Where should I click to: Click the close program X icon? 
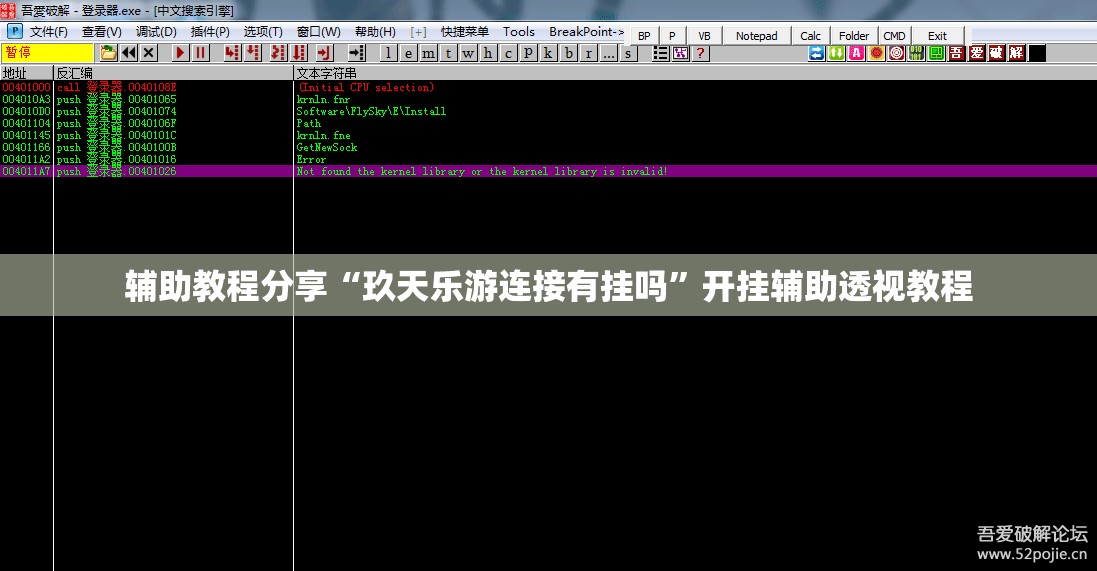coord(148,53)
